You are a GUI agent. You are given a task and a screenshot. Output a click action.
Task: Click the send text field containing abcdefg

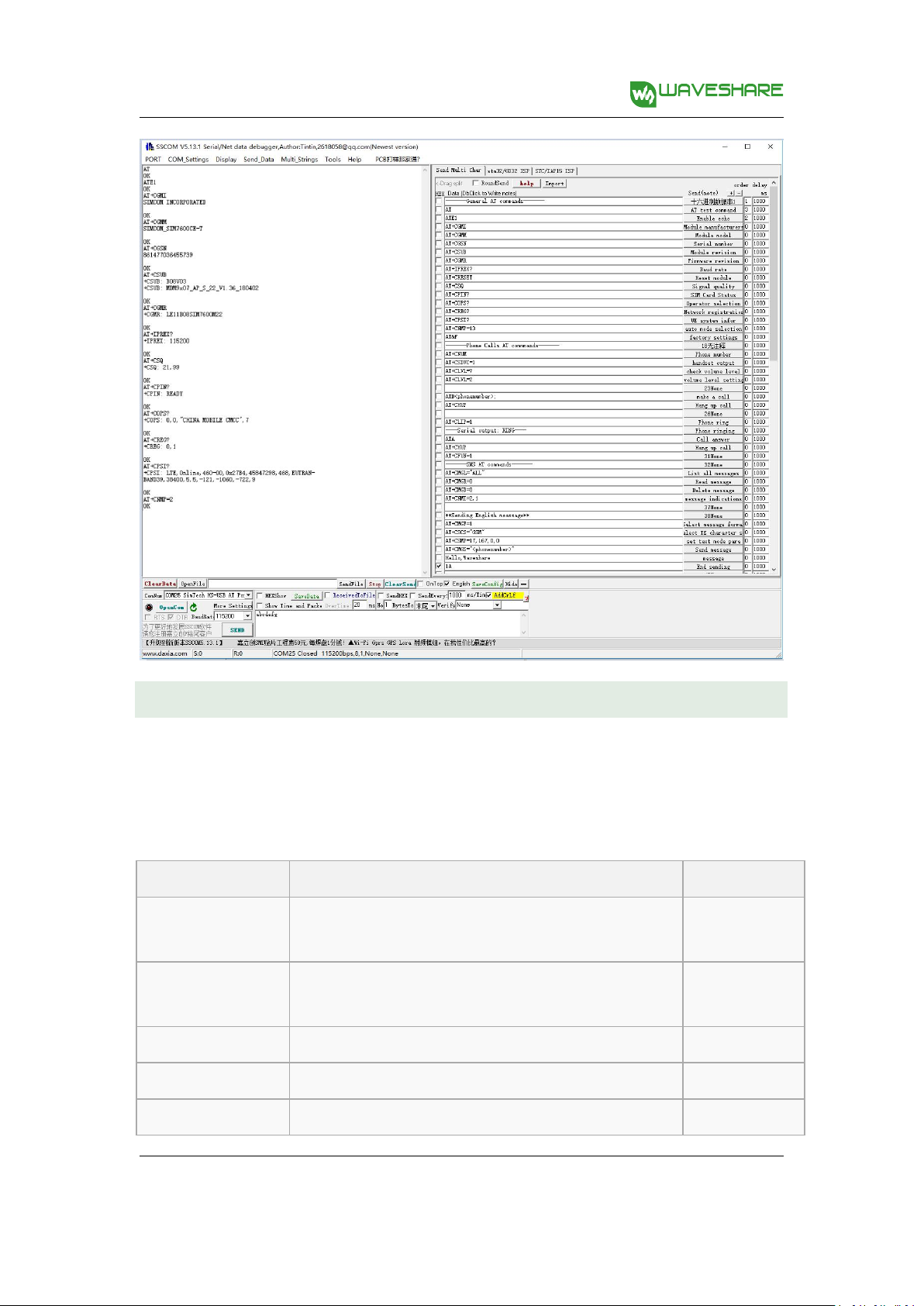[x=387, y=624]
